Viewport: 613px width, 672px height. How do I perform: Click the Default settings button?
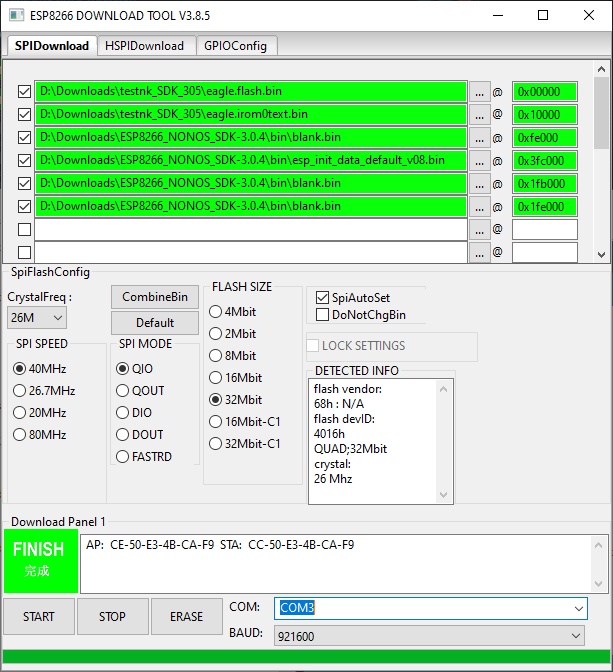click(x=155, y=323)
